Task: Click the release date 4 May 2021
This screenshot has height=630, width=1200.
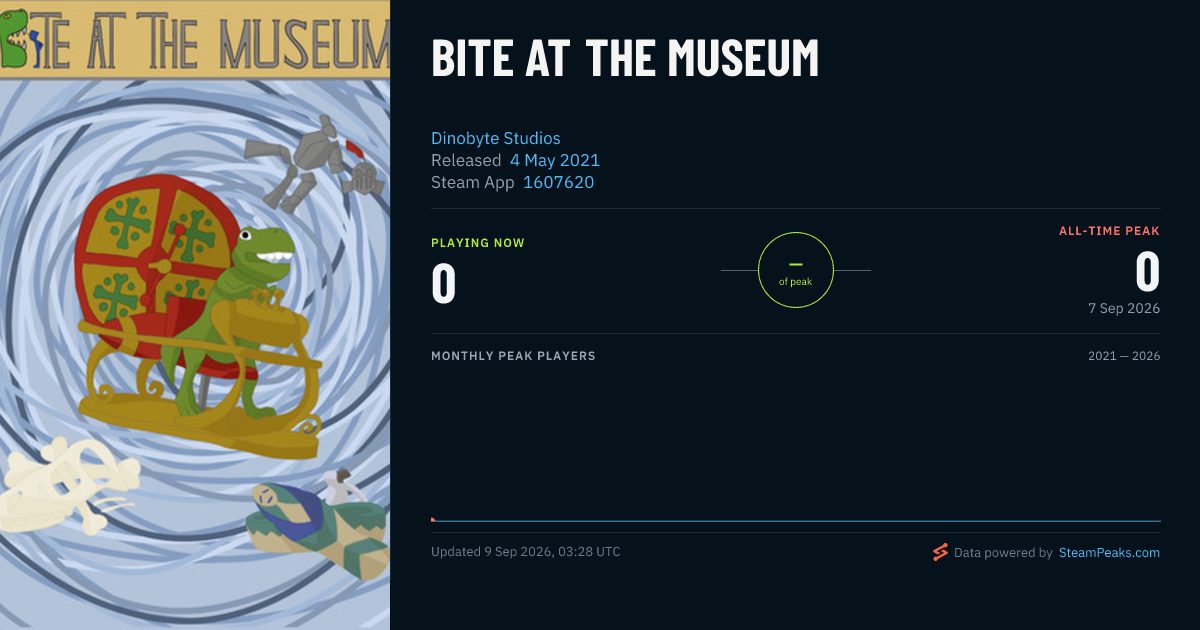Action: point(555,160)
